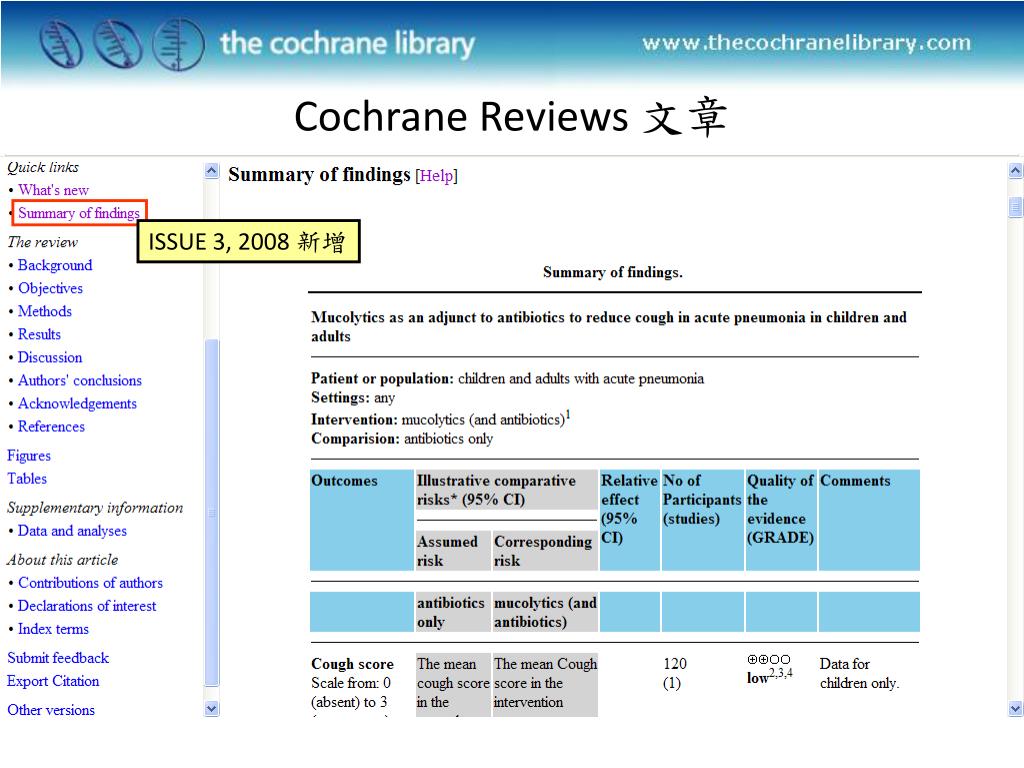Screen dimensions: 1024x768
Task: Click the 'About this article' sidebar heading
Action: click(x=63, y=560)
